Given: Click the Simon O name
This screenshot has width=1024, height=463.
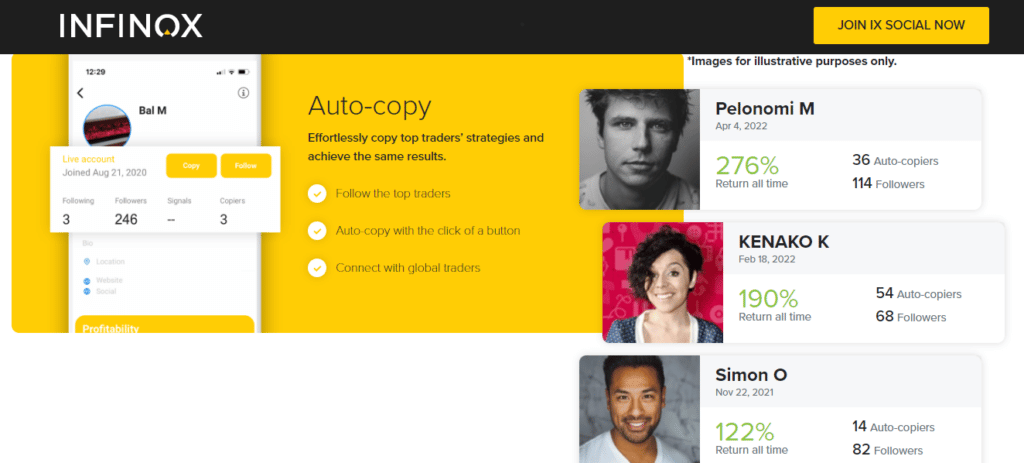Looking at the screenshot, I should (751, 375).
